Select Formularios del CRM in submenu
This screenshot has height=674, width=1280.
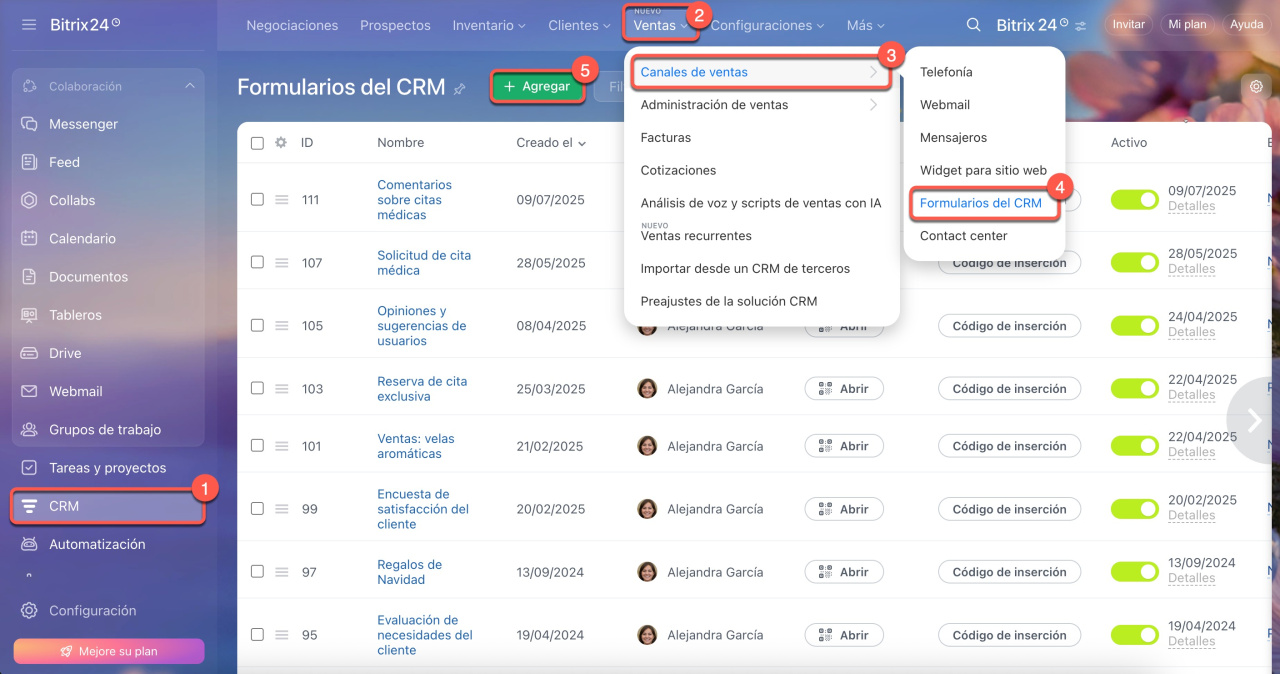tap(980, 203)
